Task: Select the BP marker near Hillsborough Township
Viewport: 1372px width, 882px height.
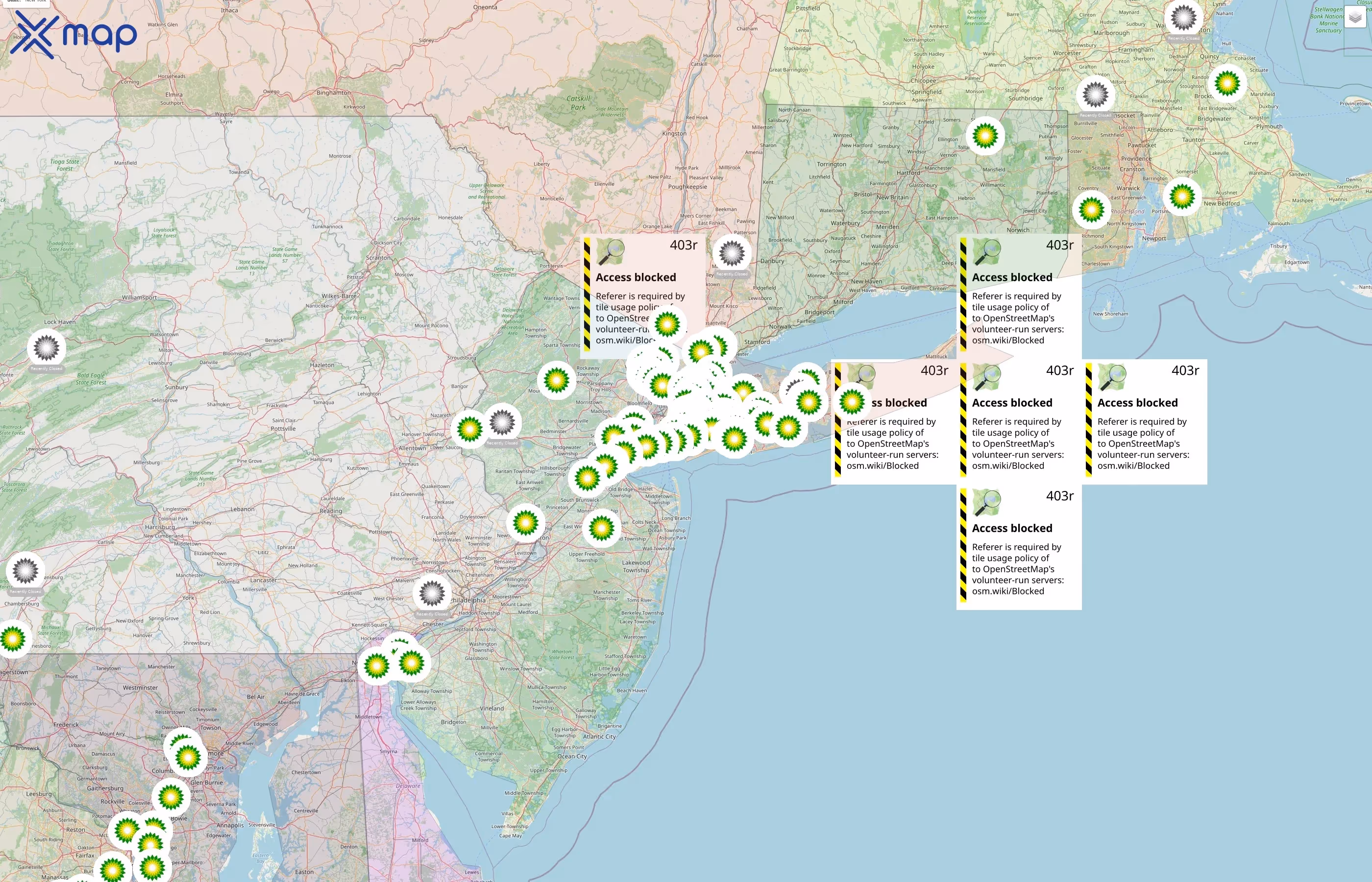Action: [x=587, y=478]
